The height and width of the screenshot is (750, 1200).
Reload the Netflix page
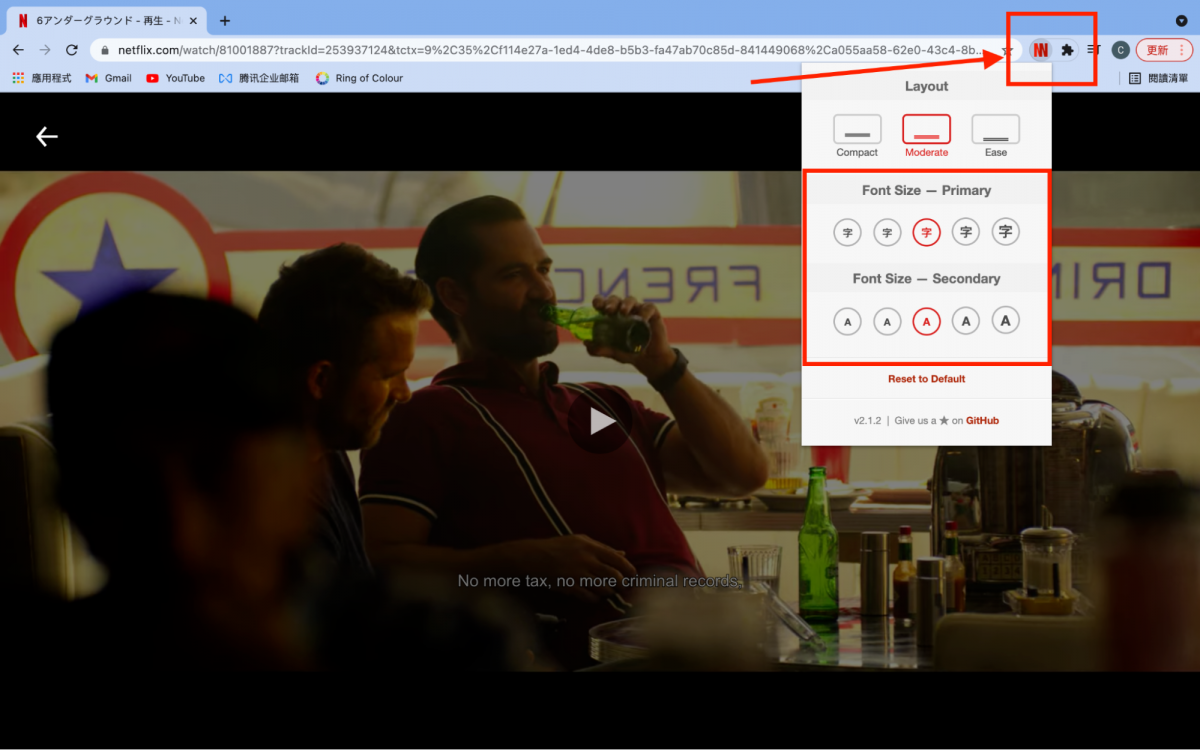(72, 50)
